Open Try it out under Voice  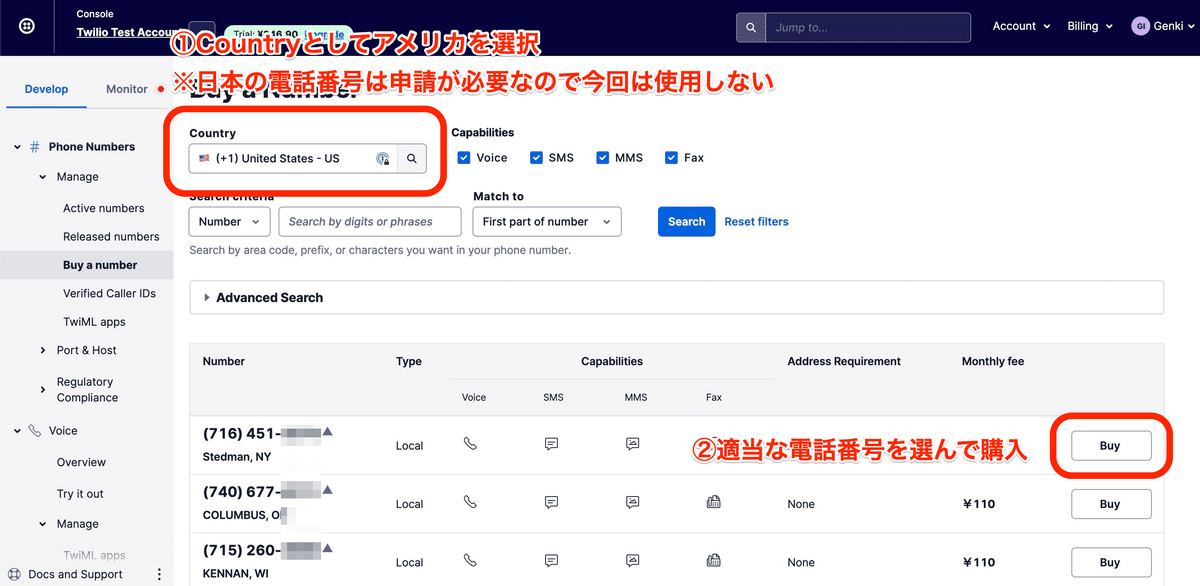80,494
